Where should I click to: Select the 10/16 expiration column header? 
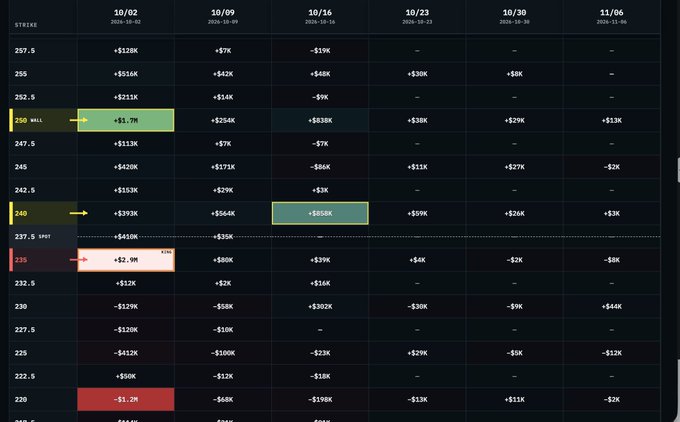point(320,16)
